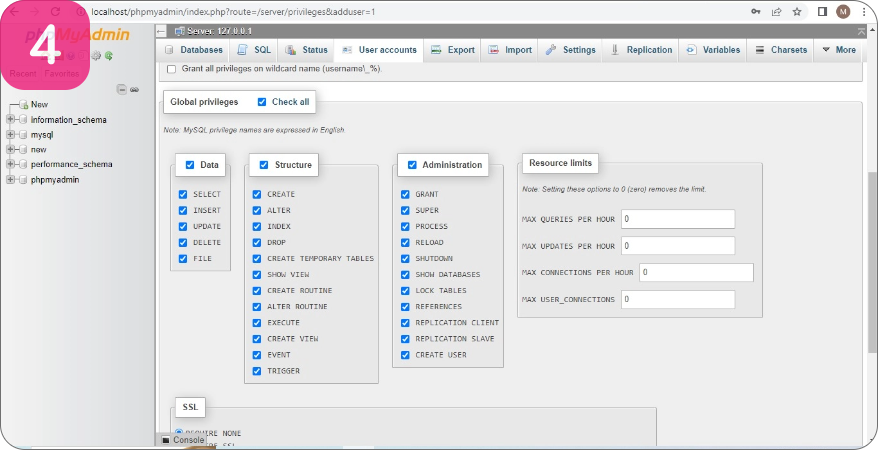Open phpMyAdmin navigation panel settings gear
Image resolution: width=878 pixels, height=450 pixels.
pos(96,55)
